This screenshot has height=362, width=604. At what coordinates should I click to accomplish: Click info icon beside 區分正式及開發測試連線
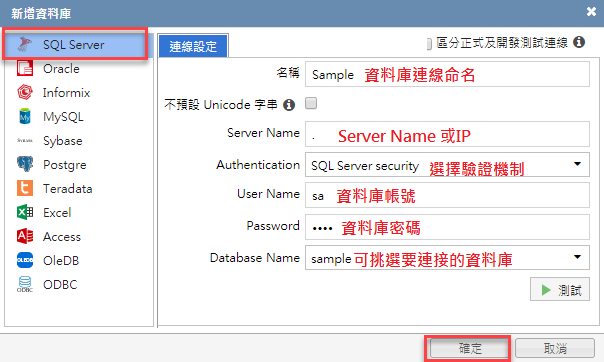coord(579,42)
